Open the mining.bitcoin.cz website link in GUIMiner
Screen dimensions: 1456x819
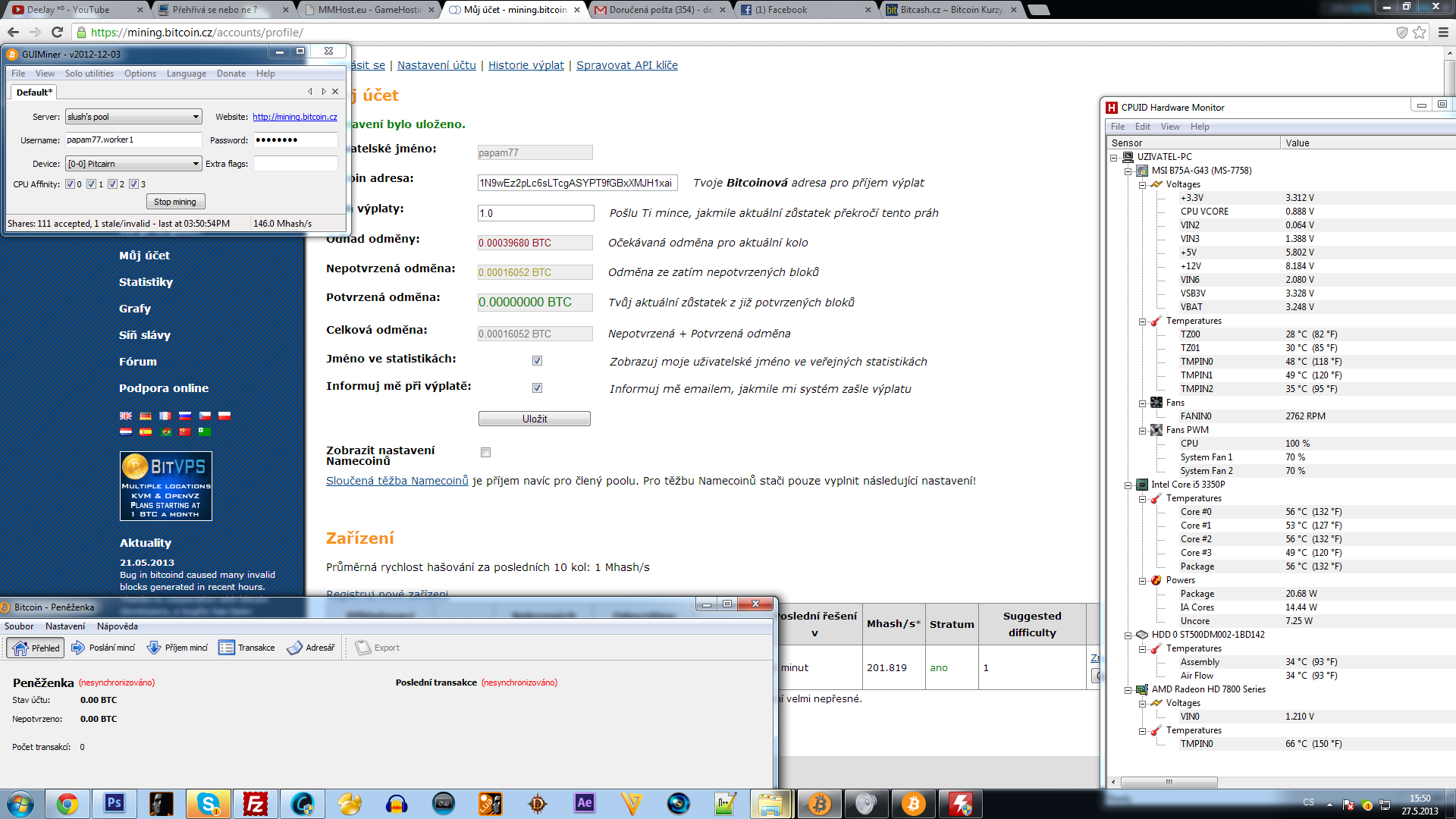(295, 117)
